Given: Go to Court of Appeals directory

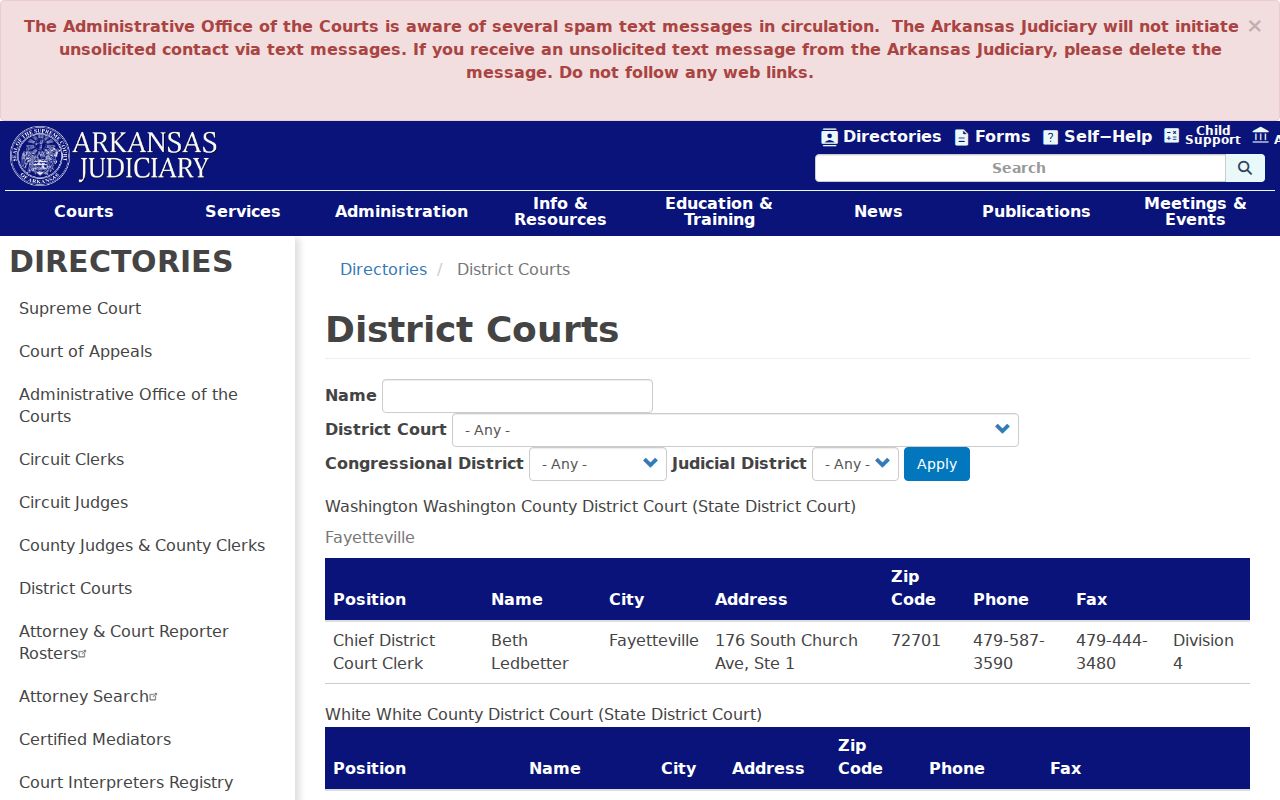Looking at the screenshot, I should (x=85, y=351).
